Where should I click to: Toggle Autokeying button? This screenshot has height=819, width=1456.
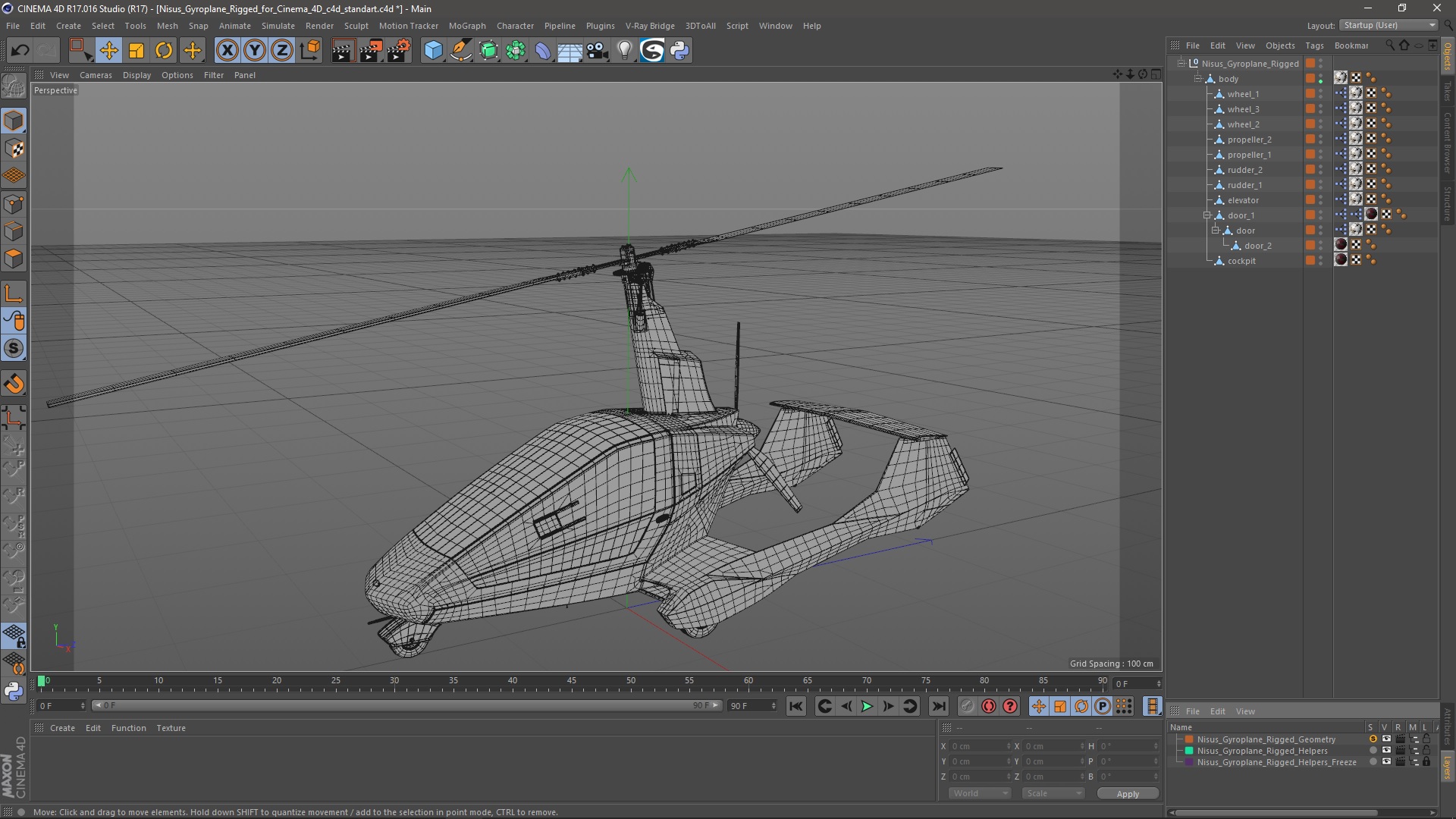click(x=988, y=706)
